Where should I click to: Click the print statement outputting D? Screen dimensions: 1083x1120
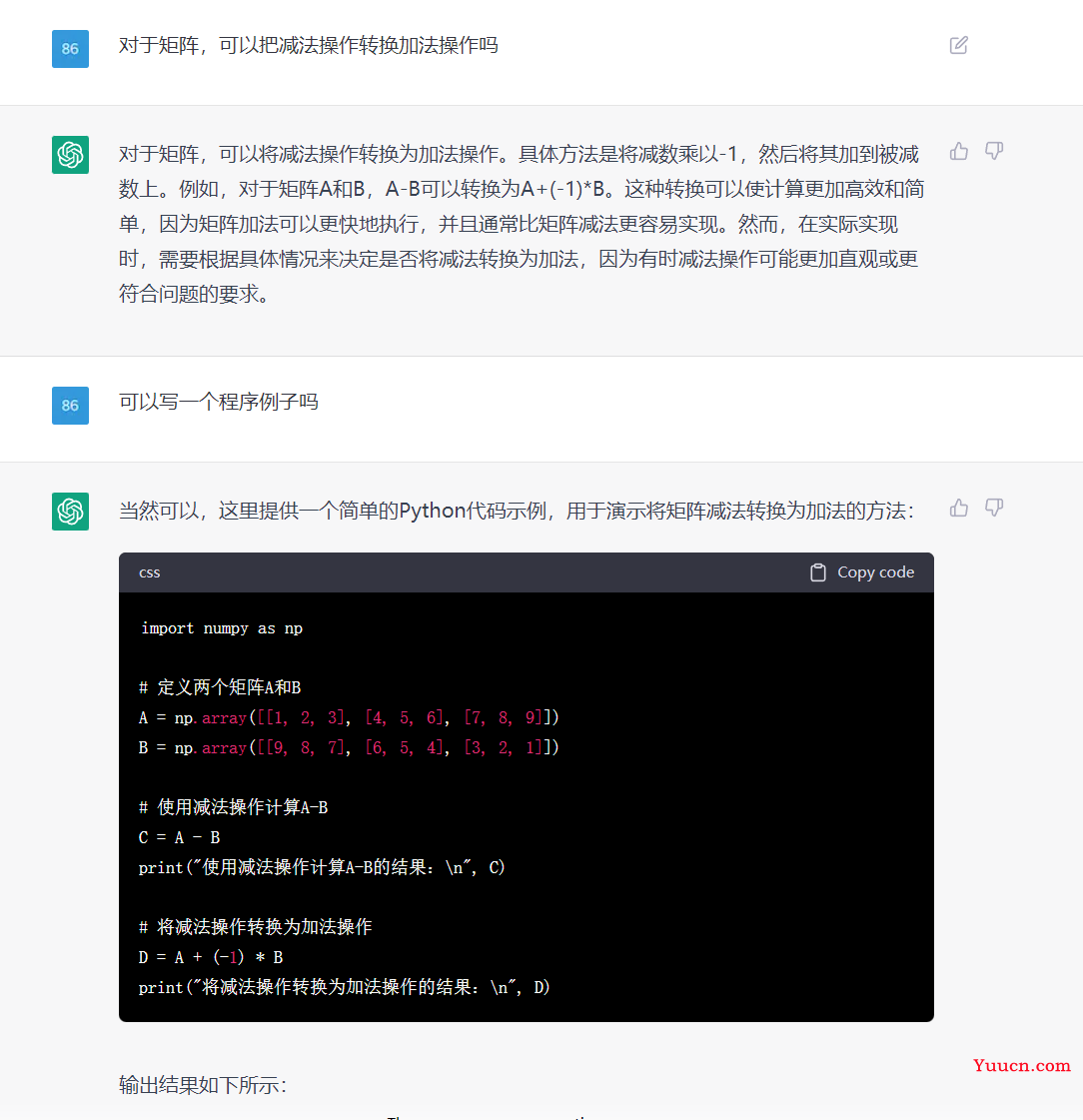coord(345,987)
